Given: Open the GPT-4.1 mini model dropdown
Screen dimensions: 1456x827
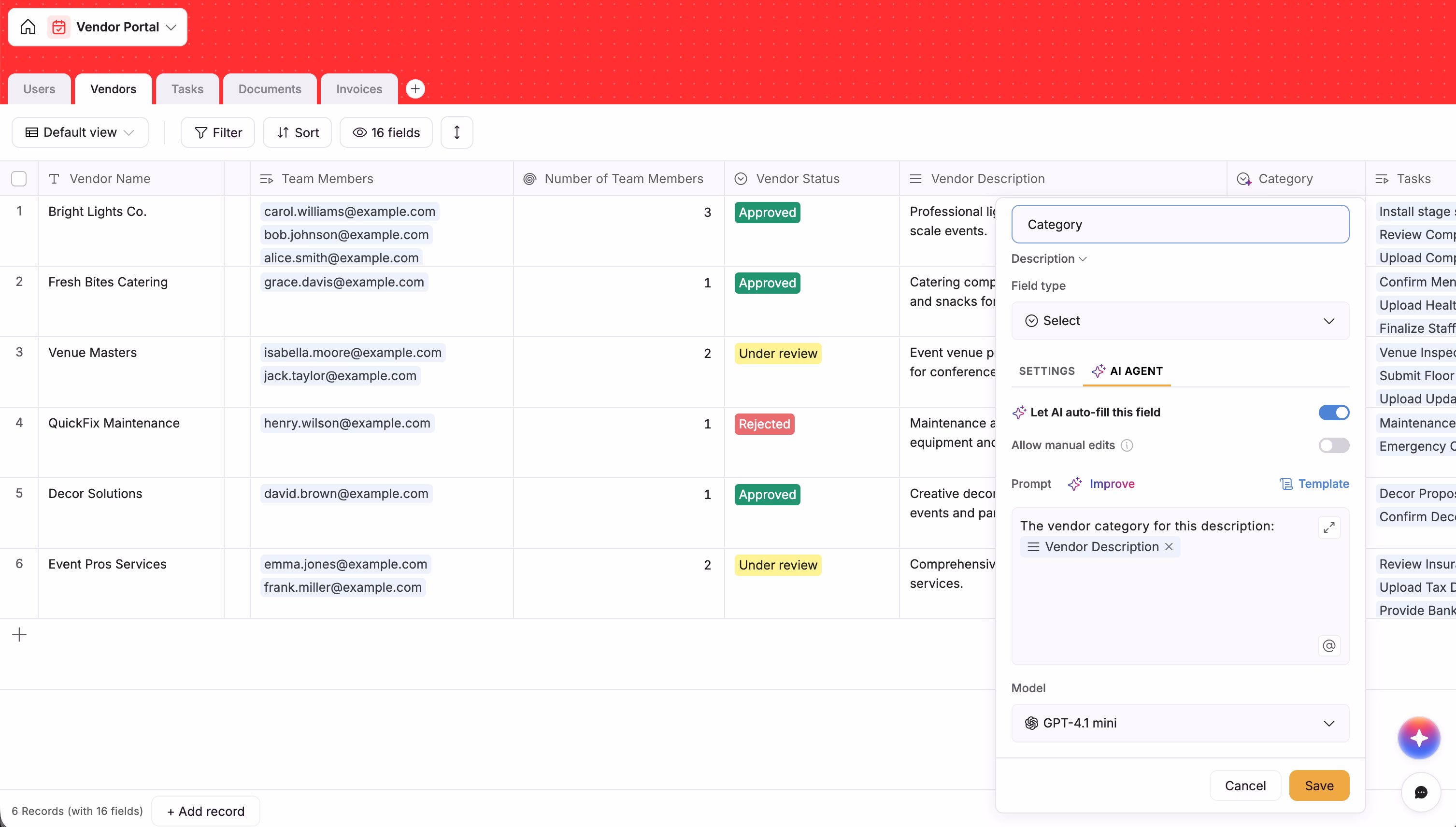Looking at the screenshot, I should tap(1180, 723).
